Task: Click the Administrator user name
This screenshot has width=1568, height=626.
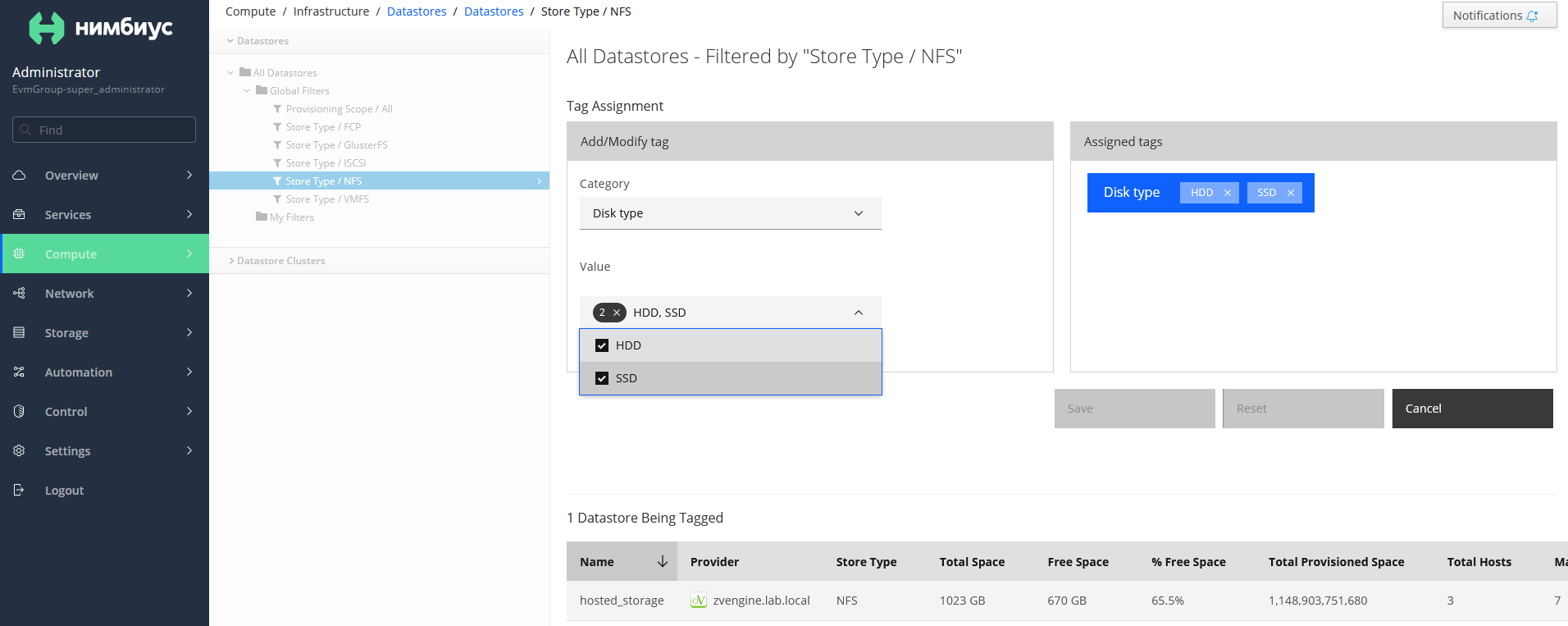Action: pos(56,72)
